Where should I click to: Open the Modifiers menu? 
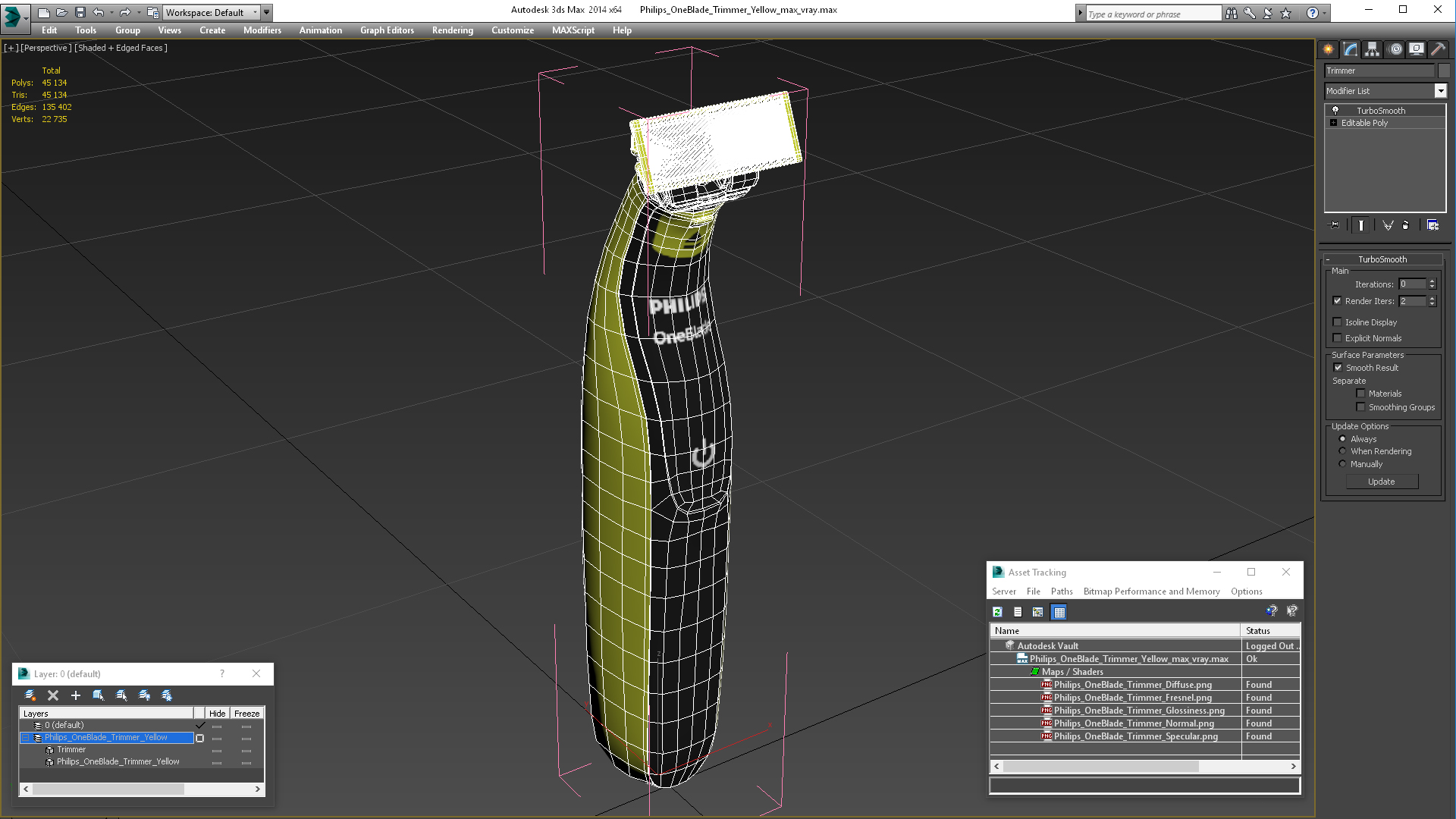262,30
